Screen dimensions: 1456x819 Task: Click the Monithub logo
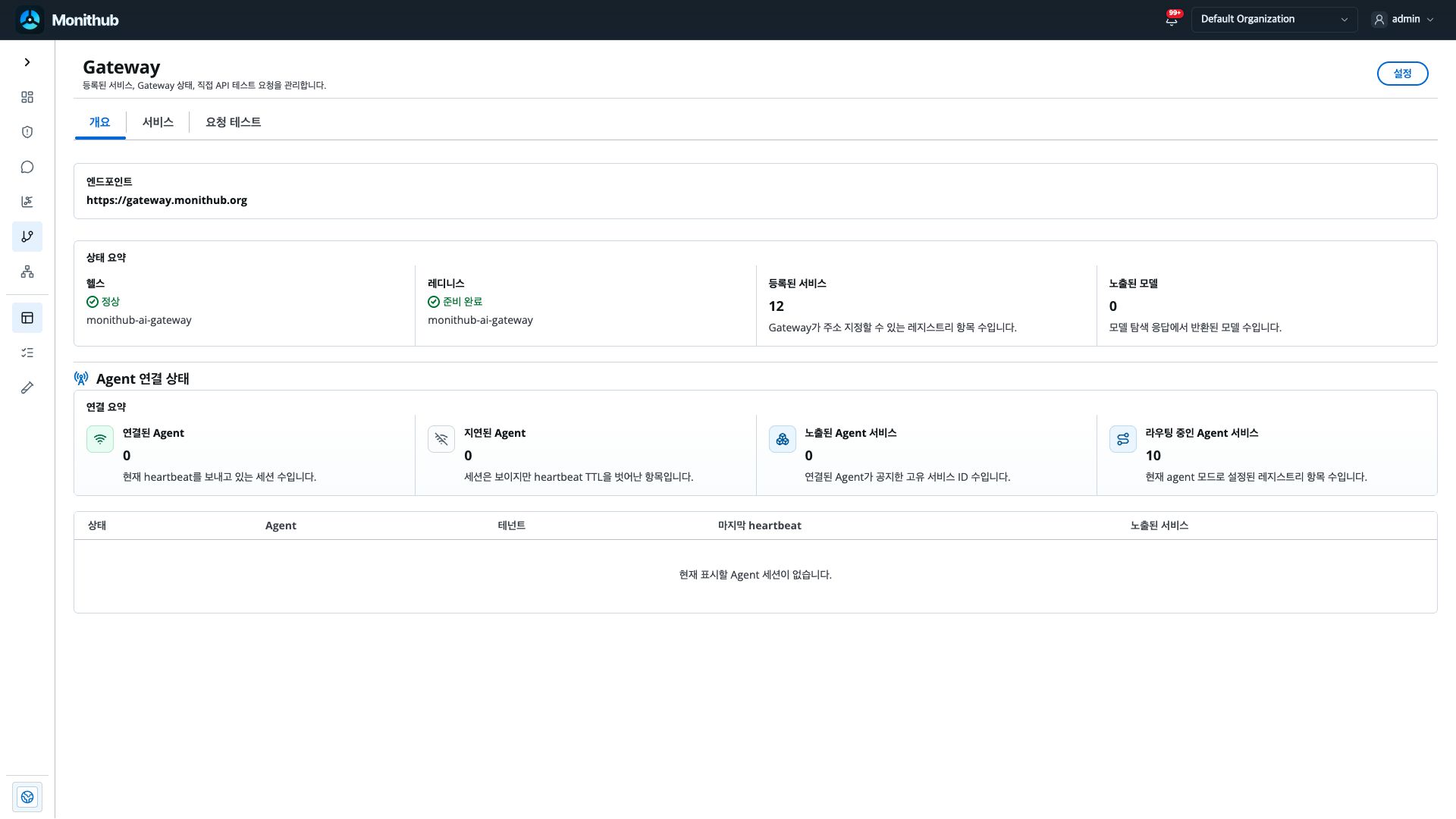point(67,20)
